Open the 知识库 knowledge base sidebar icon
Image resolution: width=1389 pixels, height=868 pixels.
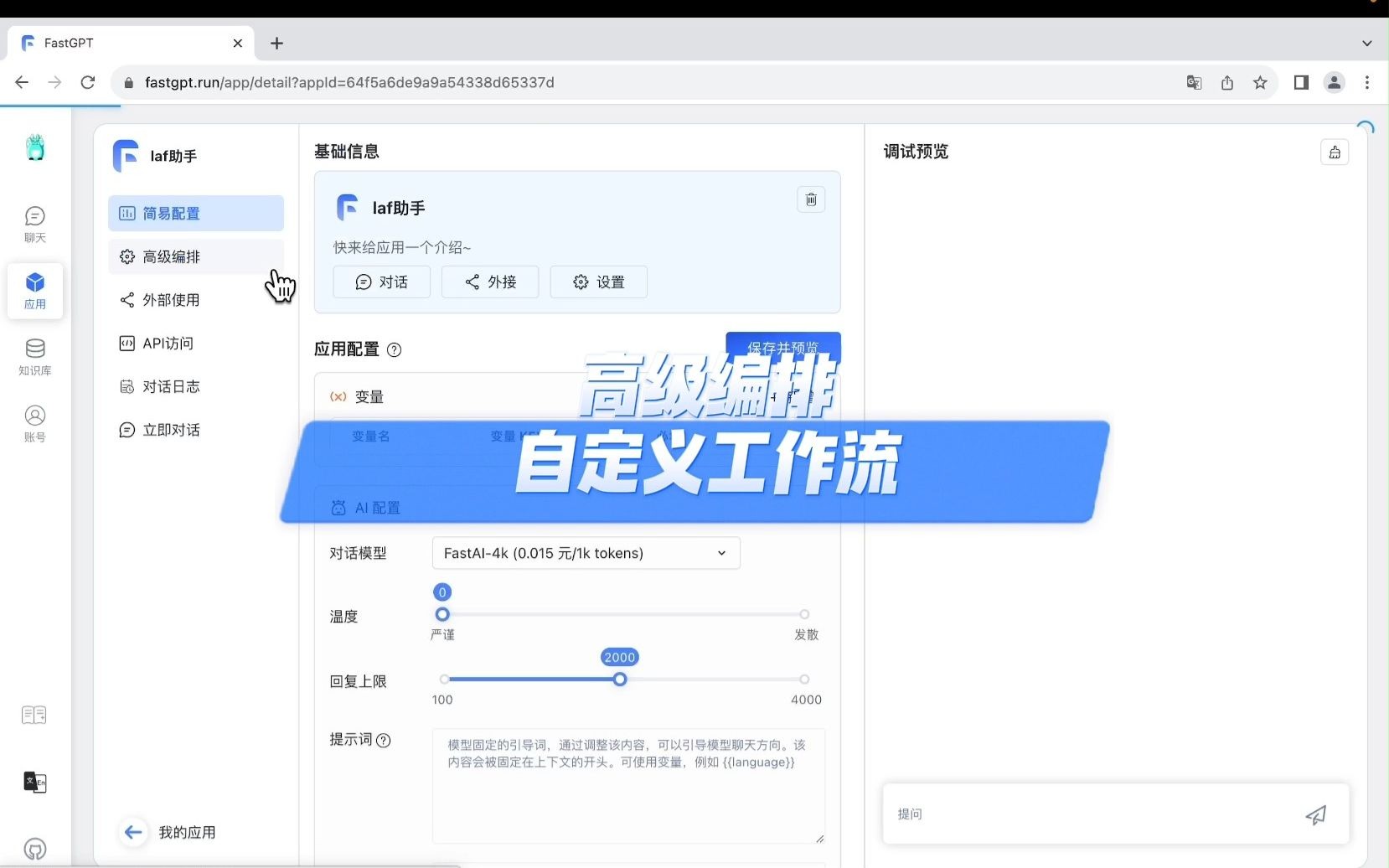point(34,357)
